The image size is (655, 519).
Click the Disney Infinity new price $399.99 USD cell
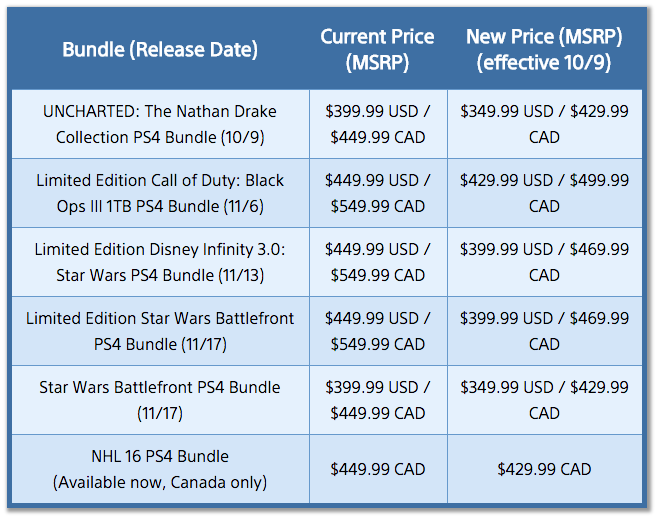(544, 262)
